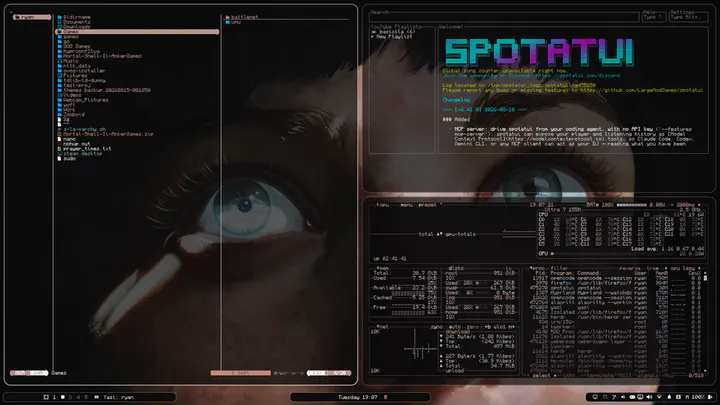Click the Help box in spotatui
Viewport: 720px width, 405px height.
pyautogui.click(x=654, y=17)
